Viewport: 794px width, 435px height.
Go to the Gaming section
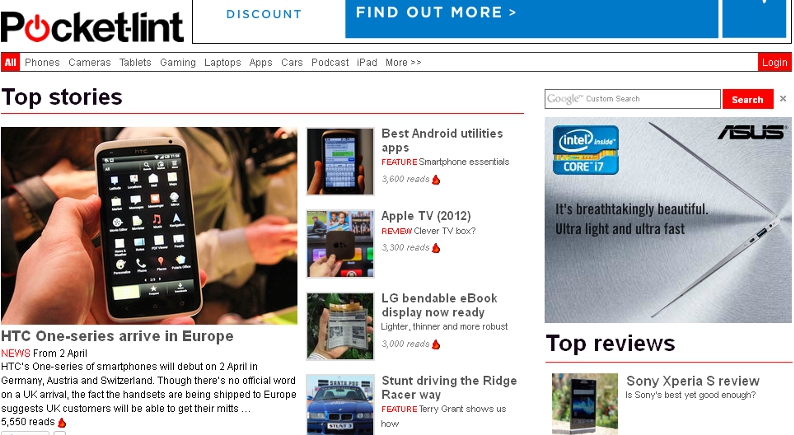(x=178, y=62)
